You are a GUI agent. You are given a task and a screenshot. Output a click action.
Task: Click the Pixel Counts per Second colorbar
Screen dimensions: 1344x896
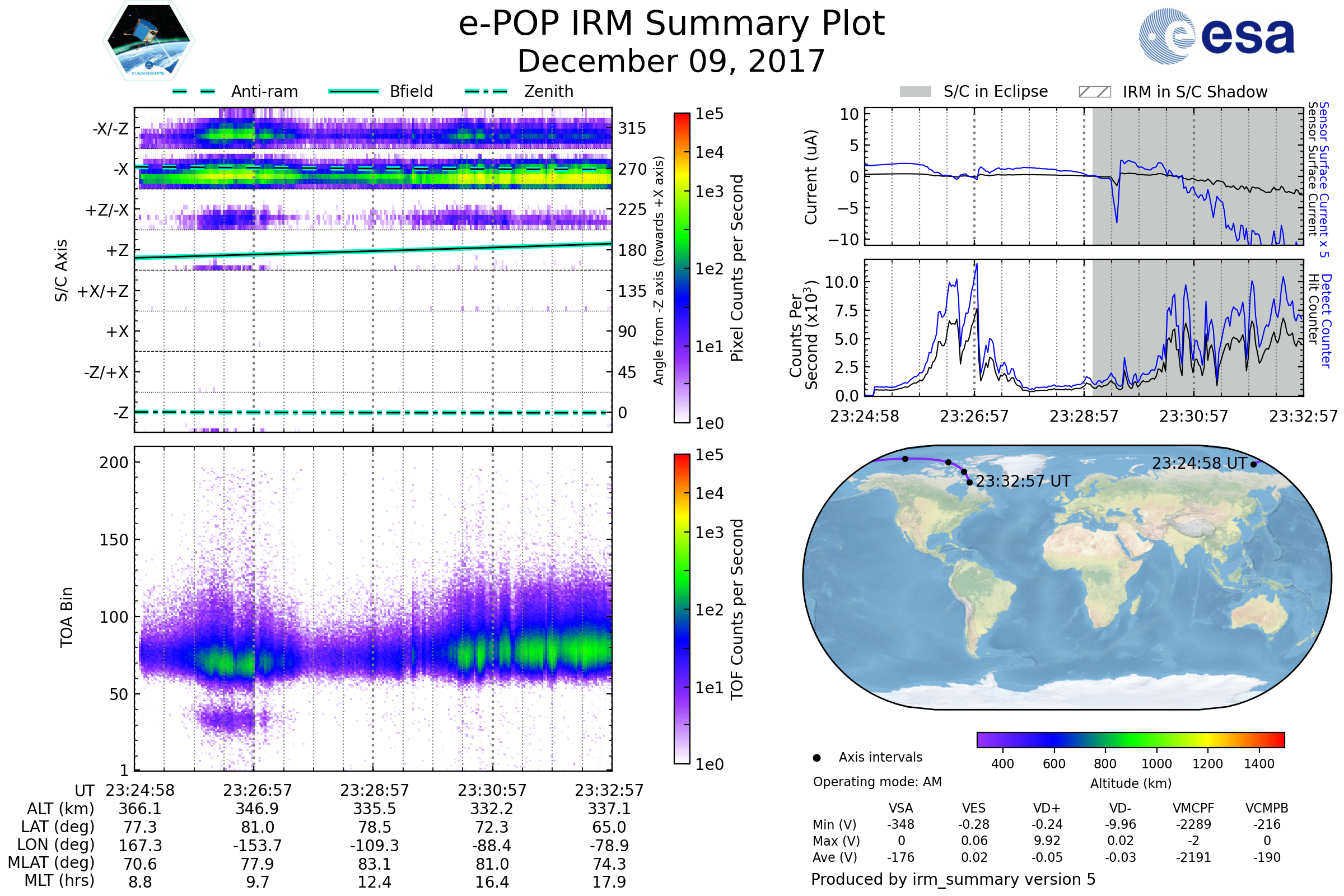[x=682, y=268]
